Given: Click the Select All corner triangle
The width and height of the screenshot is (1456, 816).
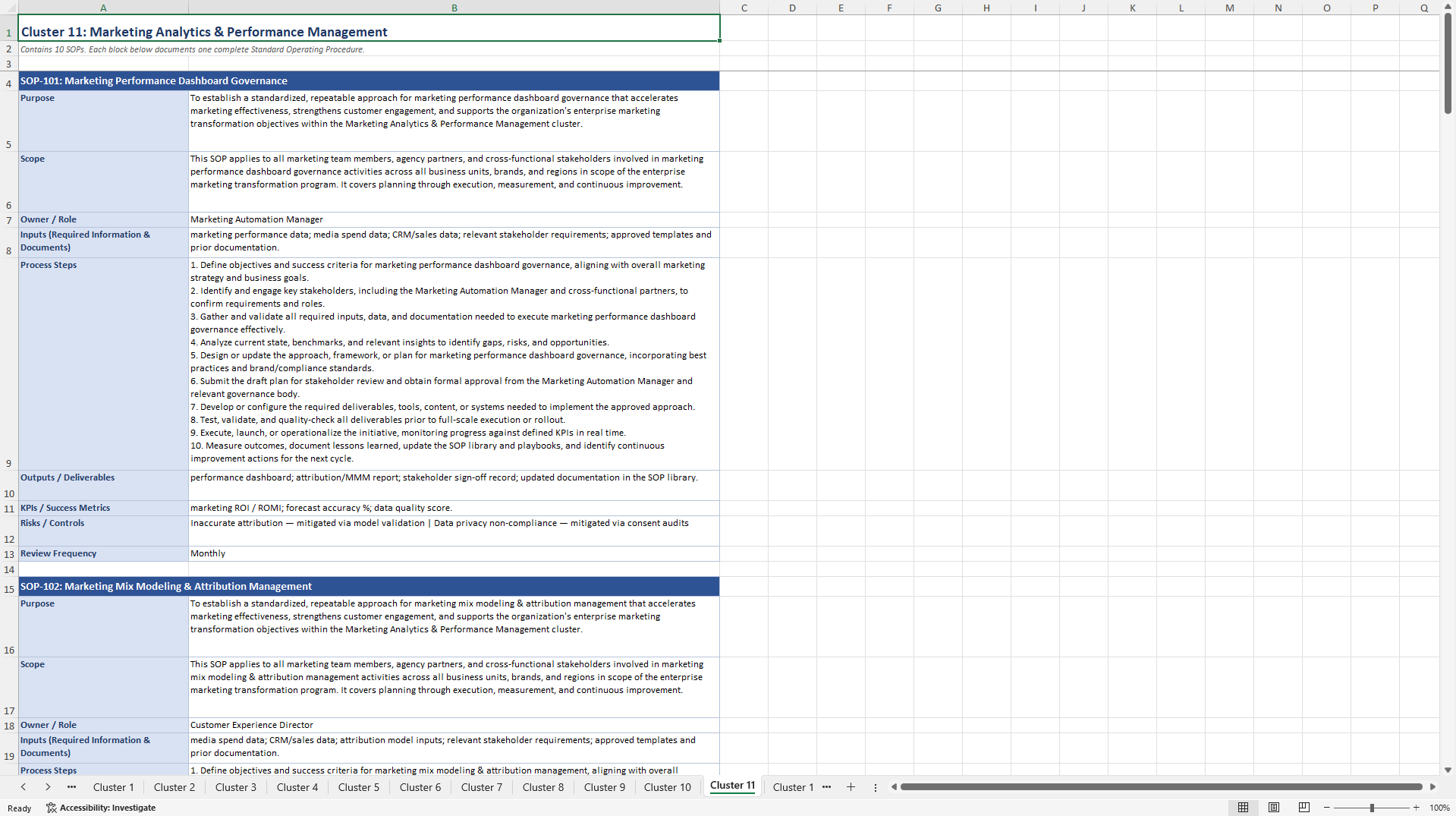Looking at the screenshot, I should (x=9, y=8).
